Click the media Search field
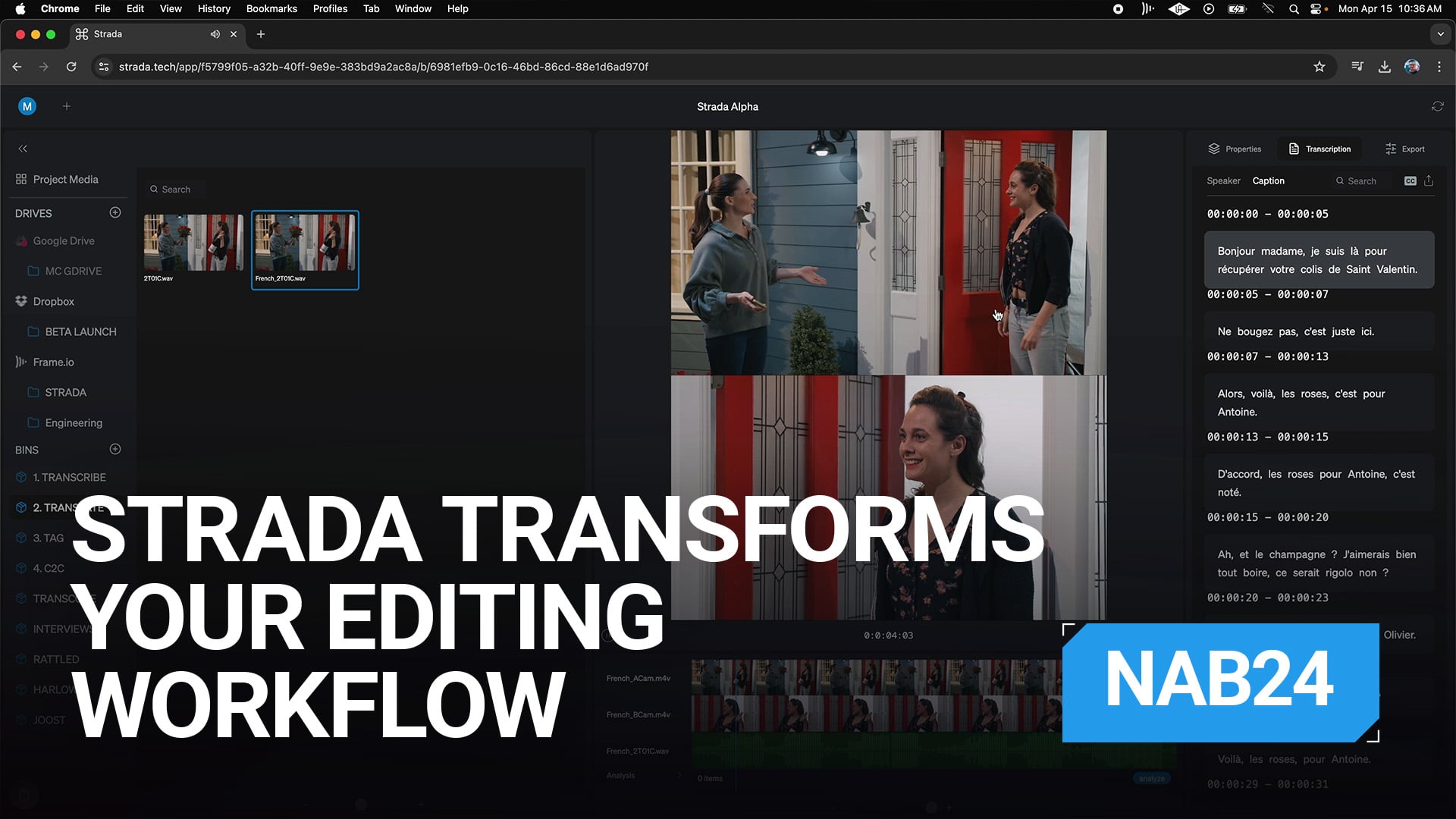 pos(176,189)
